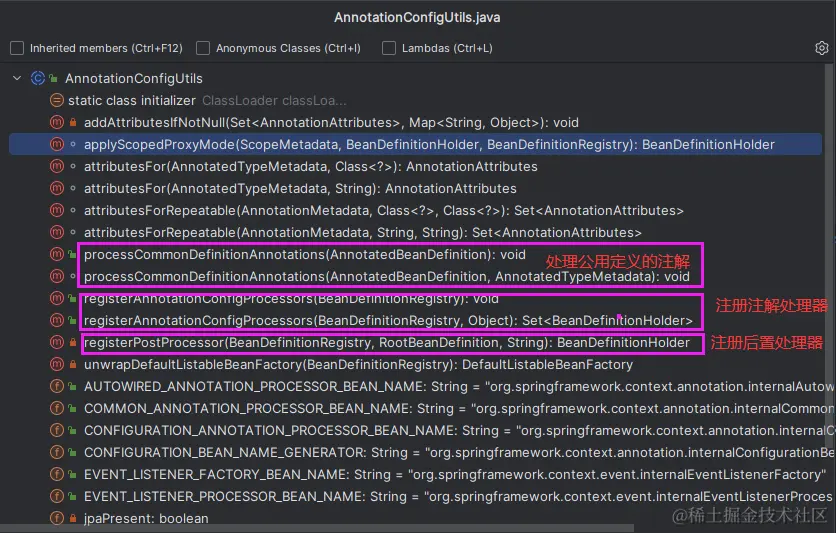Select addAttributesIfNotNull method row

tap(415, 122)
